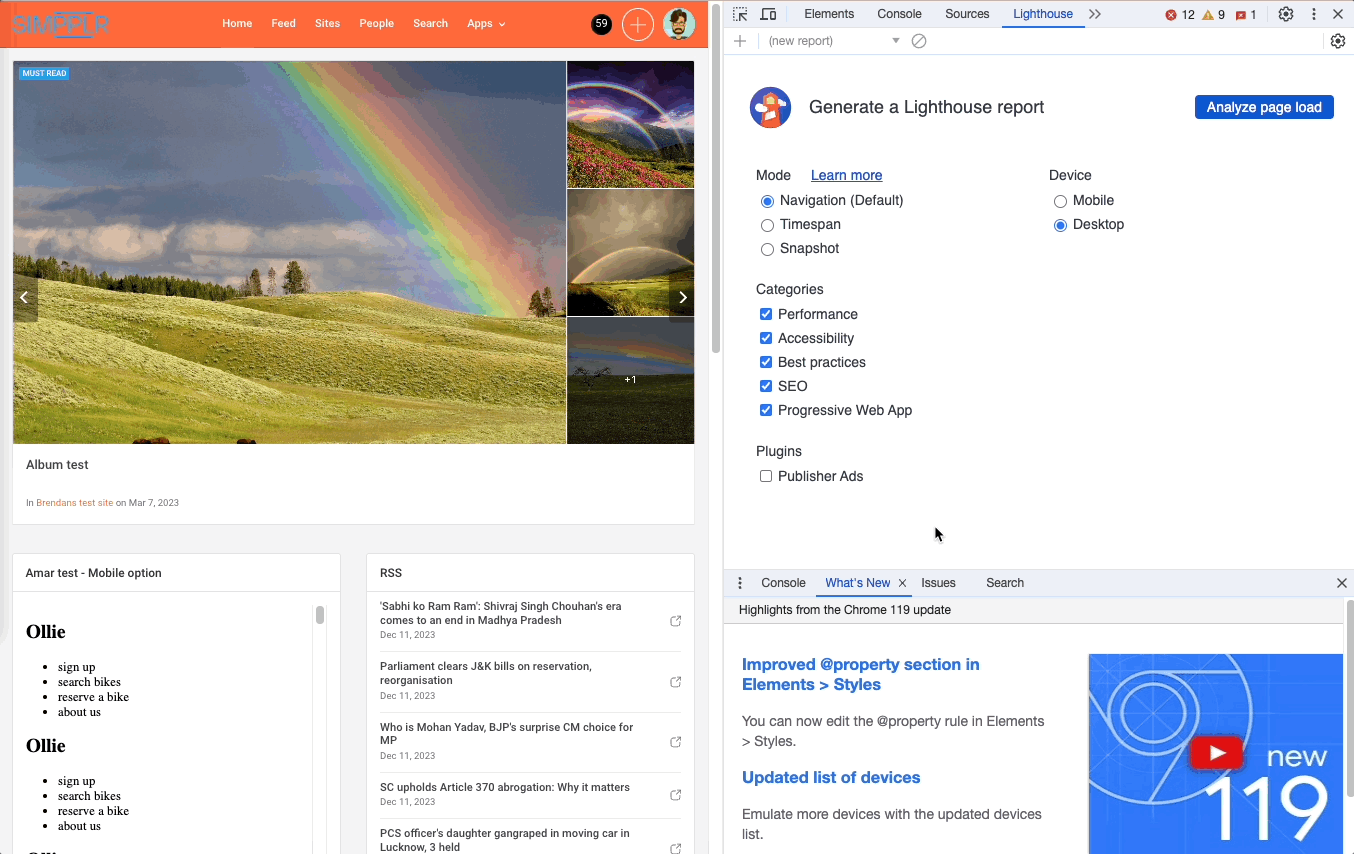Show more DevTools tabs chevron

pyautogui.click(x=1095, y=14)
